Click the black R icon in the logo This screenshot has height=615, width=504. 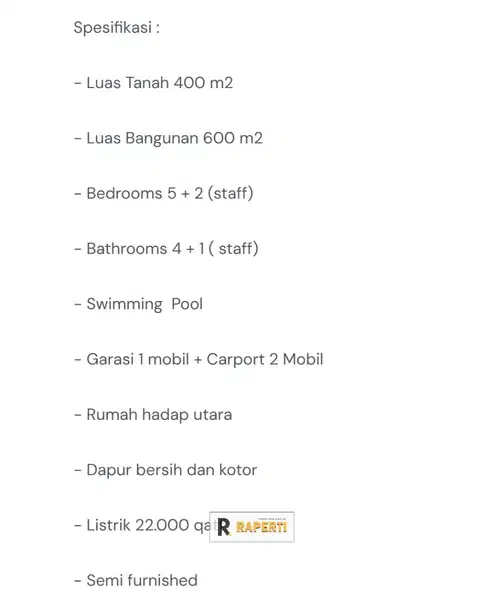pyautogui.click(x=224, y=527)
